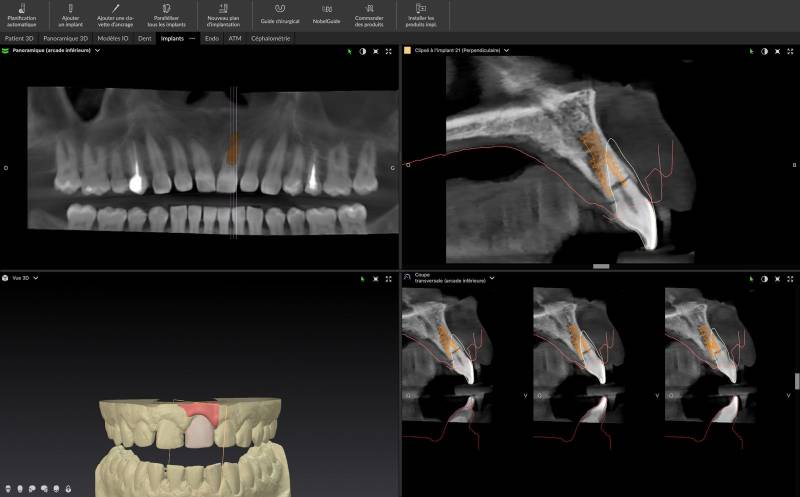Screen dimensions: 800x497
Task: Select the third cross-section slice thumbnail
Action: 710,355
